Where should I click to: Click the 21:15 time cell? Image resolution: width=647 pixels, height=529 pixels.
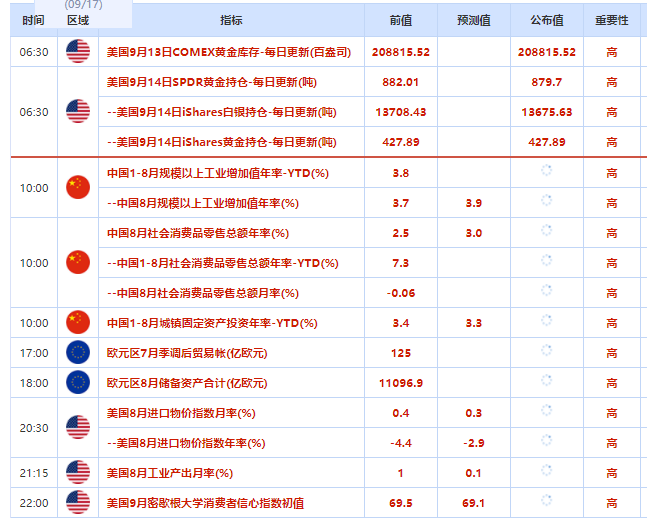pos(34,473)
